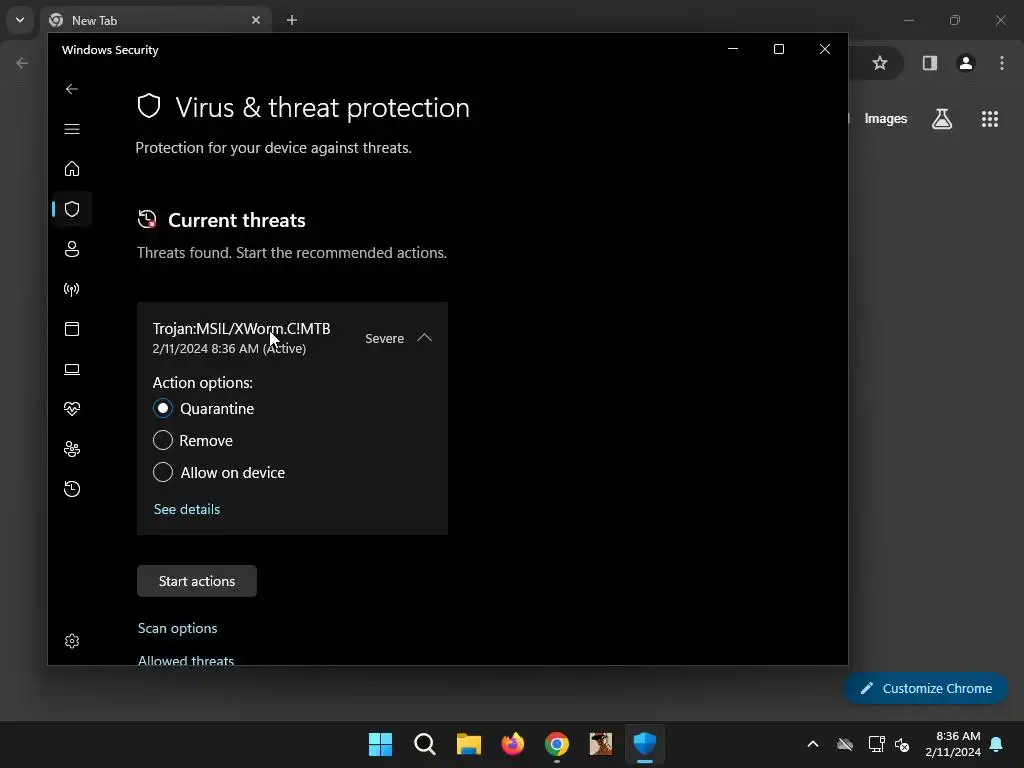Open Family options sidebar icon

click(72, 449)
